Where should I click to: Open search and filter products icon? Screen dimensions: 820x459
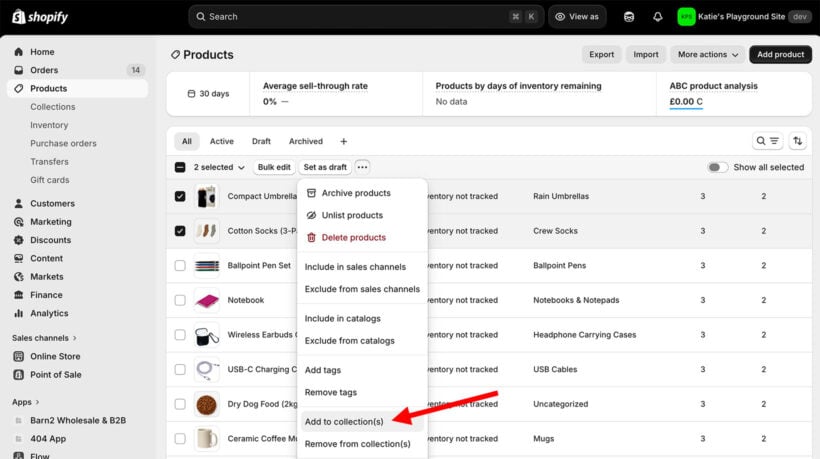point(767,141)
